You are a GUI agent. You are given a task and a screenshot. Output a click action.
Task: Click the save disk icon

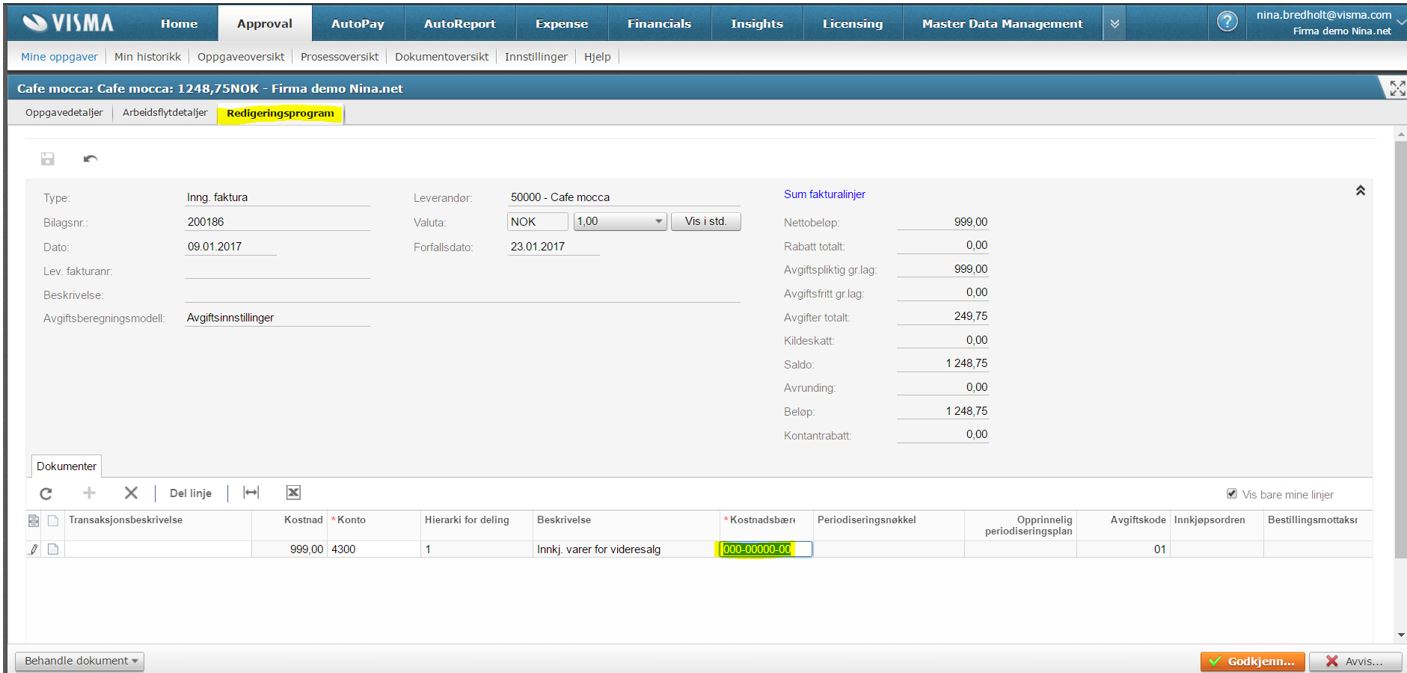46,159
